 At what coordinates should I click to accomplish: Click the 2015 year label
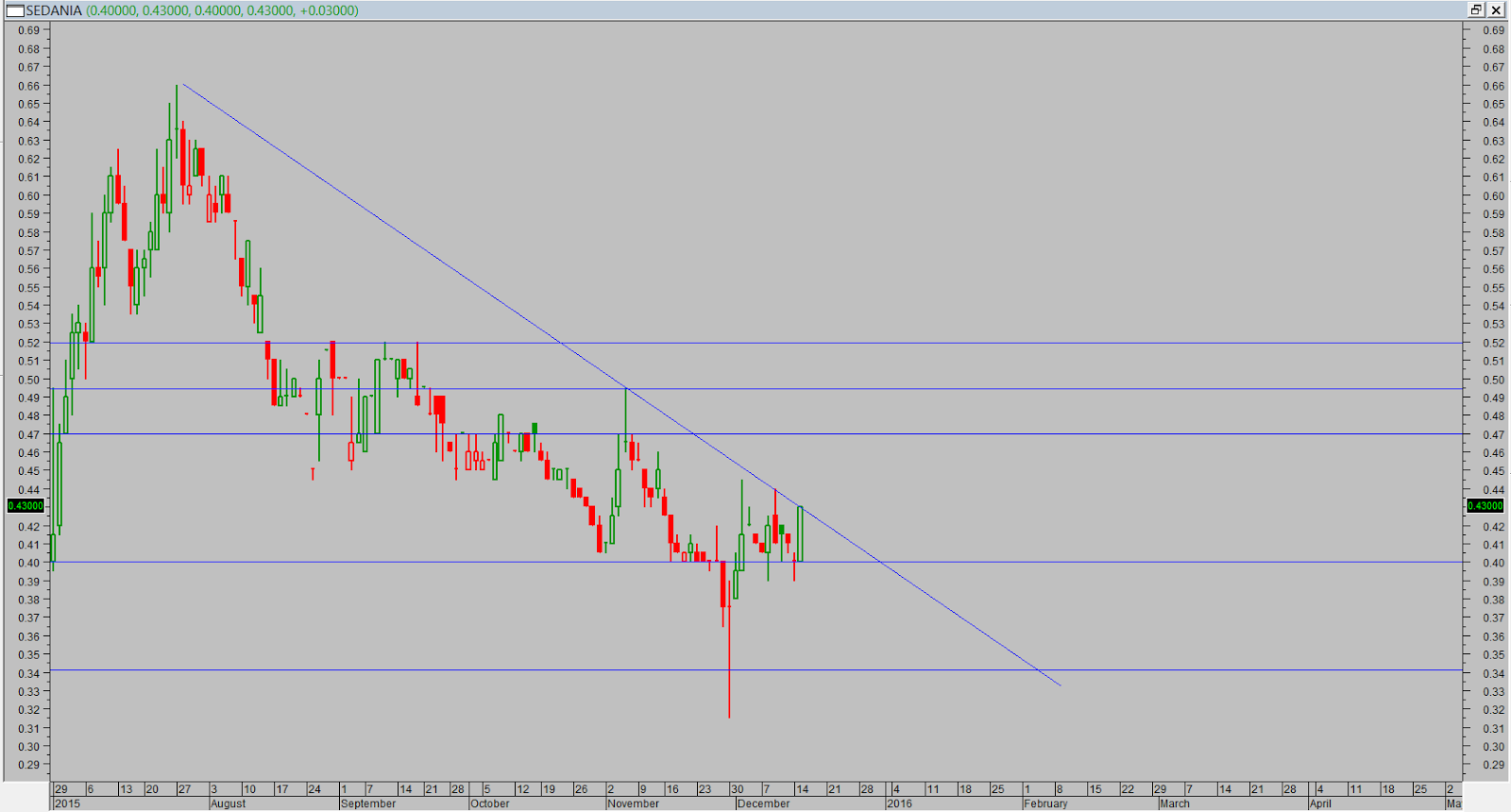click(x=67, y=804)
